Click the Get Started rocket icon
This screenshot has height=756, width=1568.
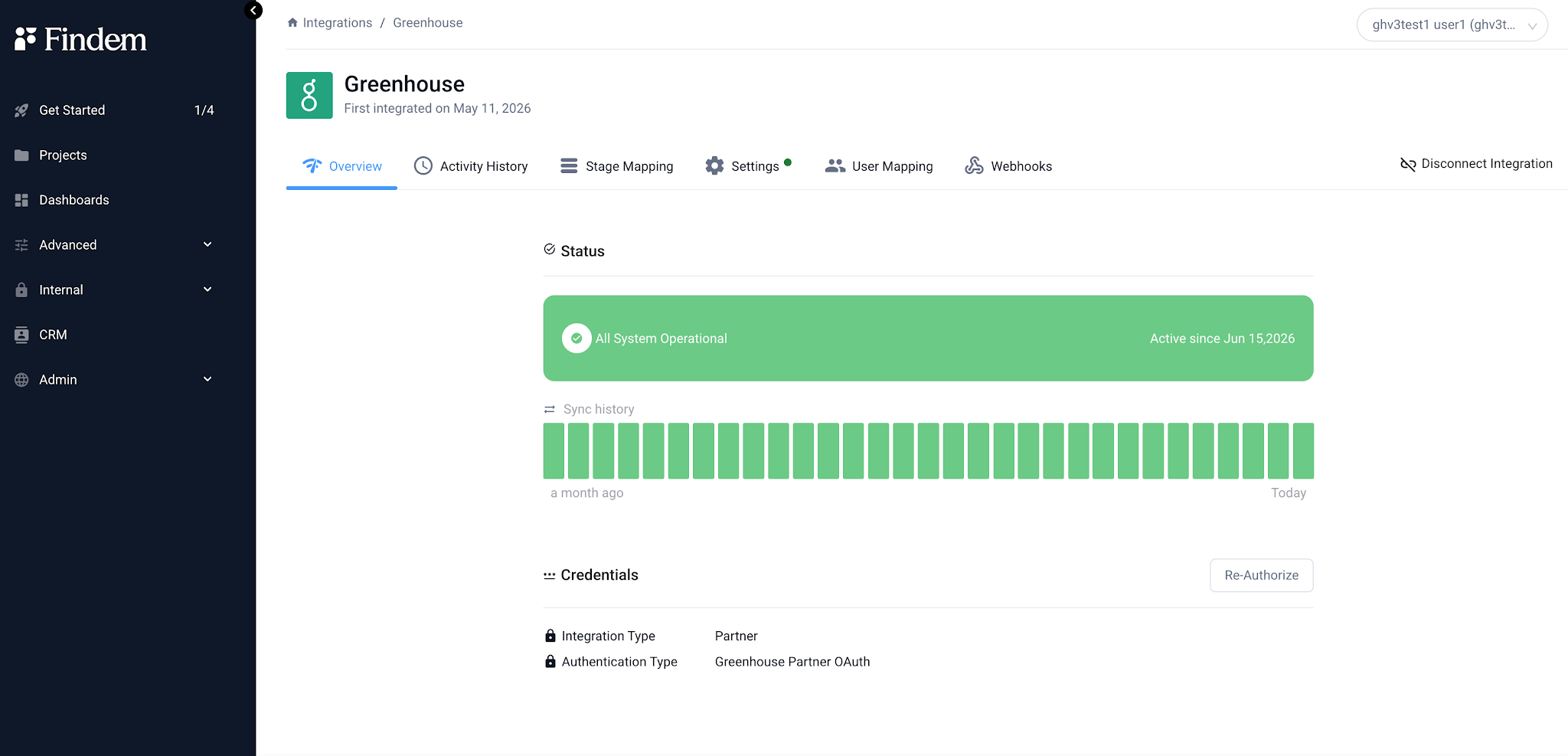(21, 110)
